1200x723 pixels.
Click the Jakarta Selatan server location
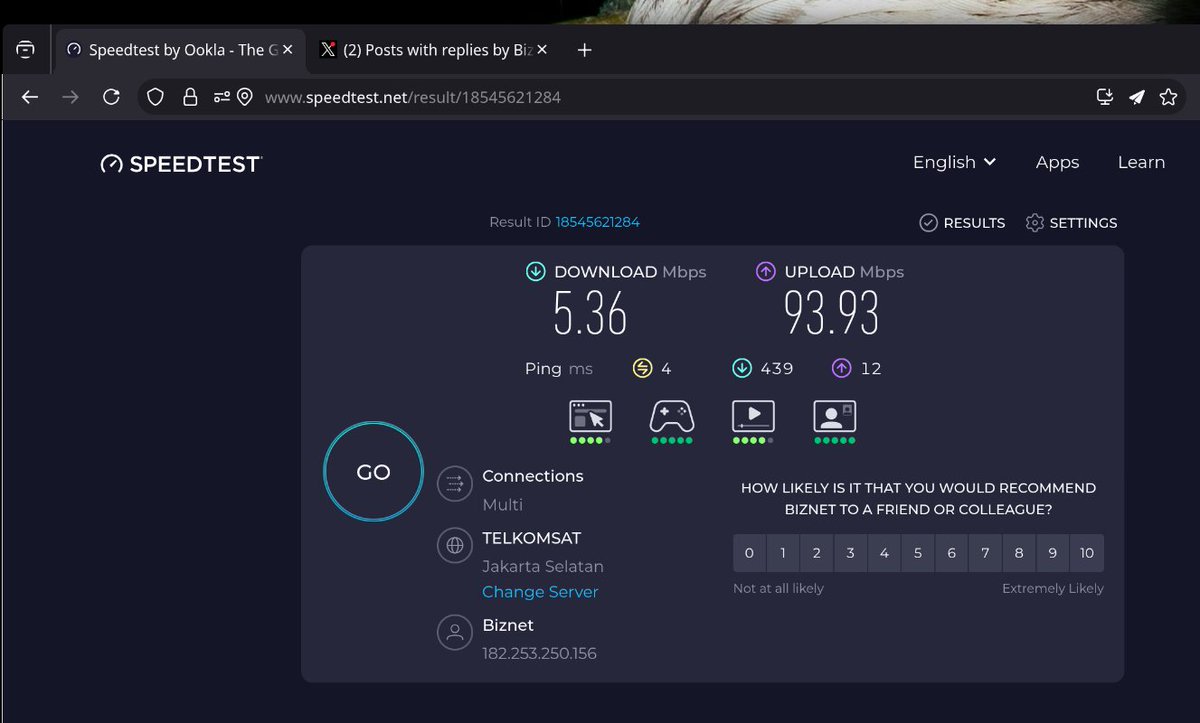[x=543, y=566]
